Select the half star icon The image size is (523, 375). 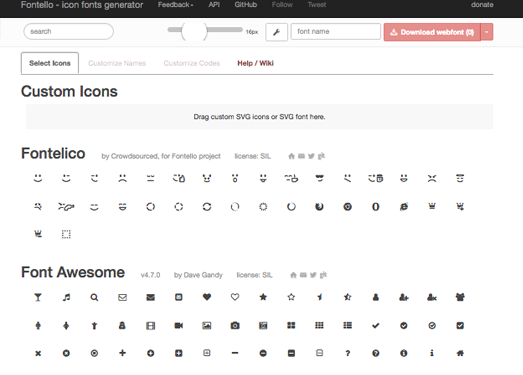pos(320,297)
